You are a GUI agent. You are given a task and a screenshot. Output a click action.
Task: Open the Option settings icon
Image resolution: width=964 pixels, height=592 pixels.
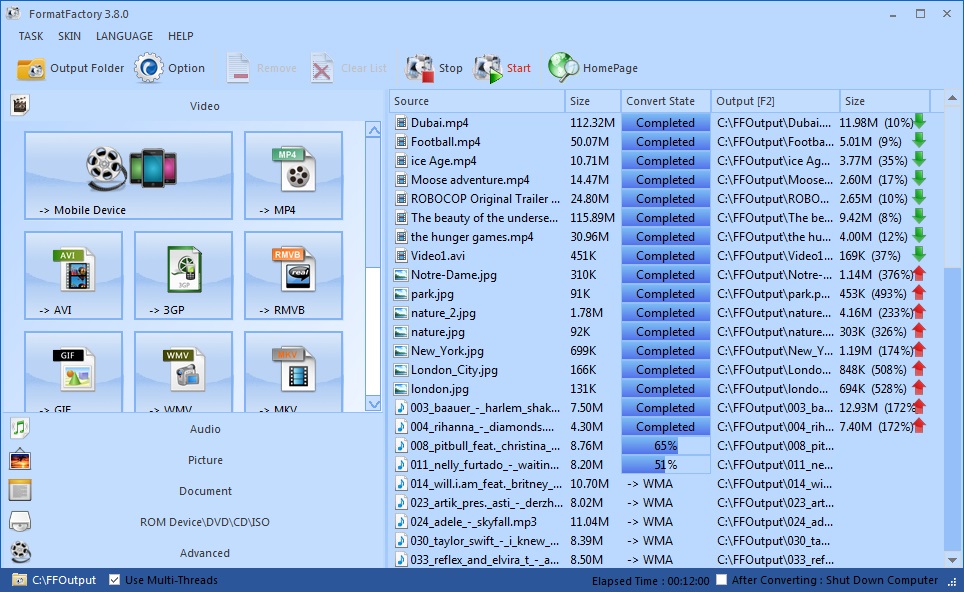149,68
